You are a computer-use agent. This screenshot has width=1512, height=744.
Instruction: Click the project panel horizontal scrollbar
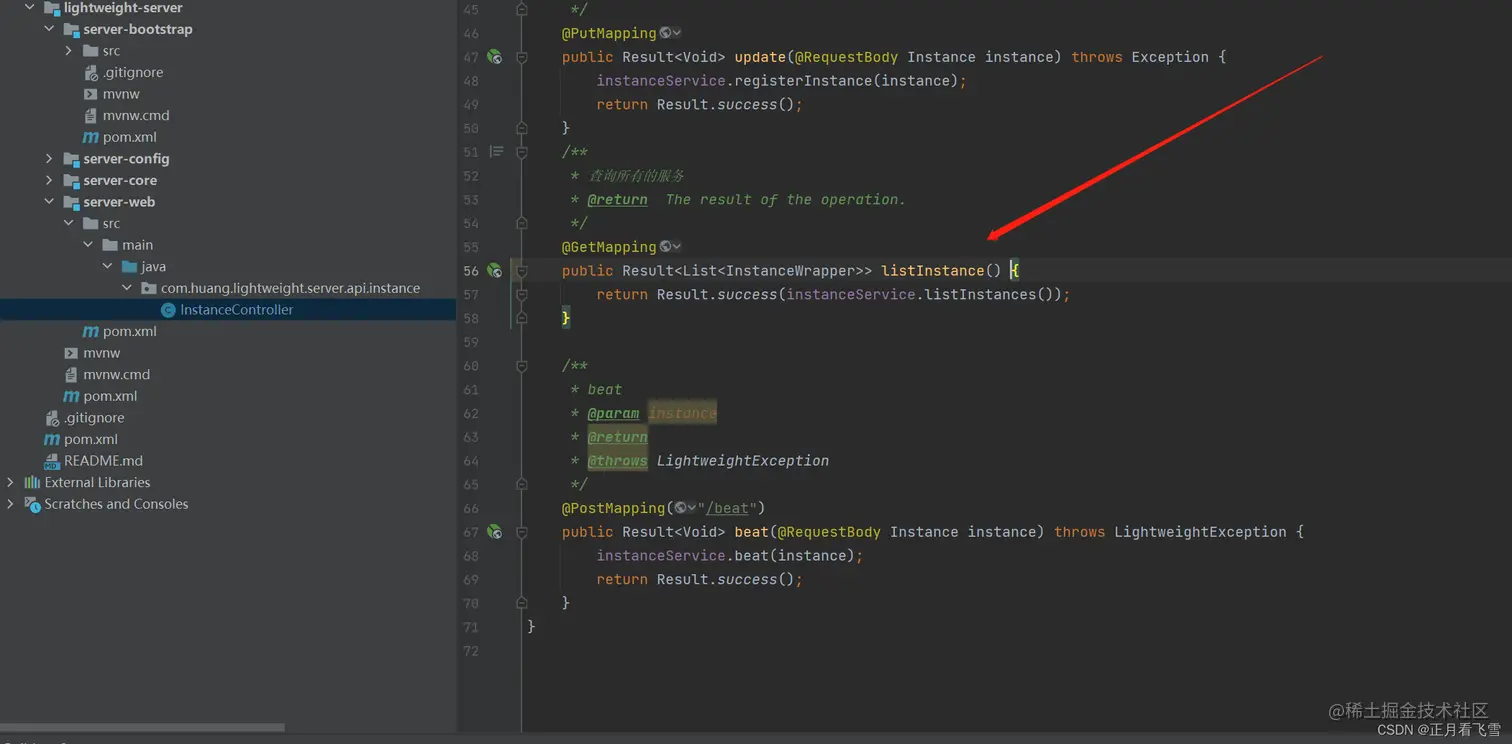point(142,728)
